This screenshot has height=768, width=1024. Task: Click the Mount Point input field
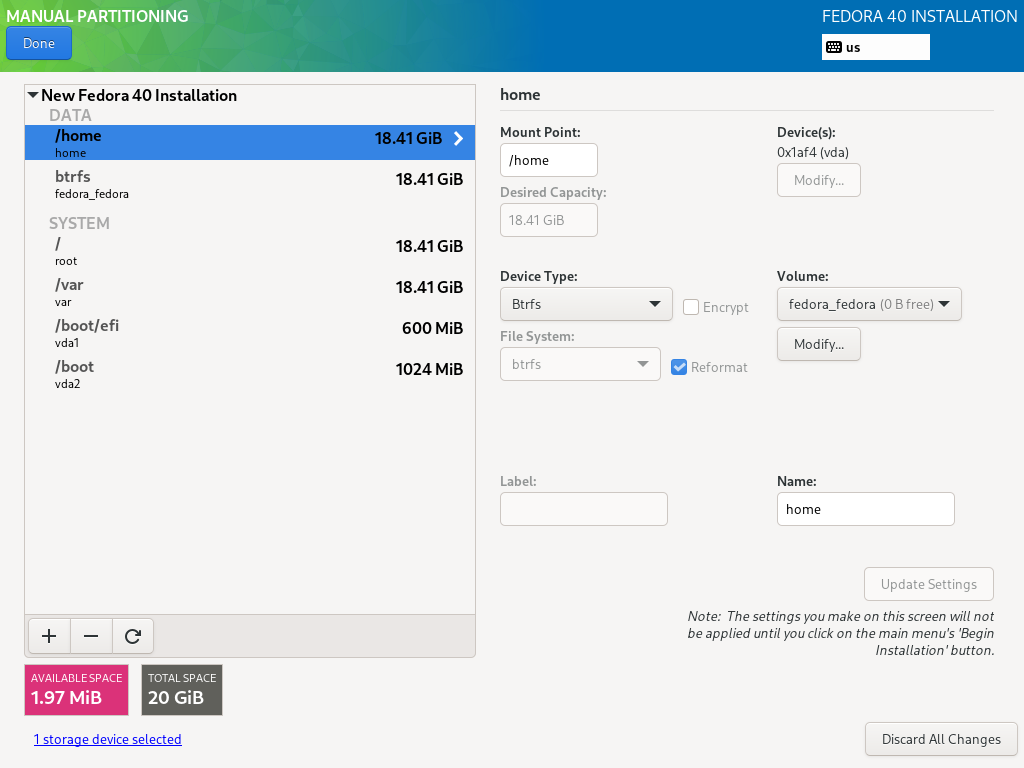click(549, 160)
